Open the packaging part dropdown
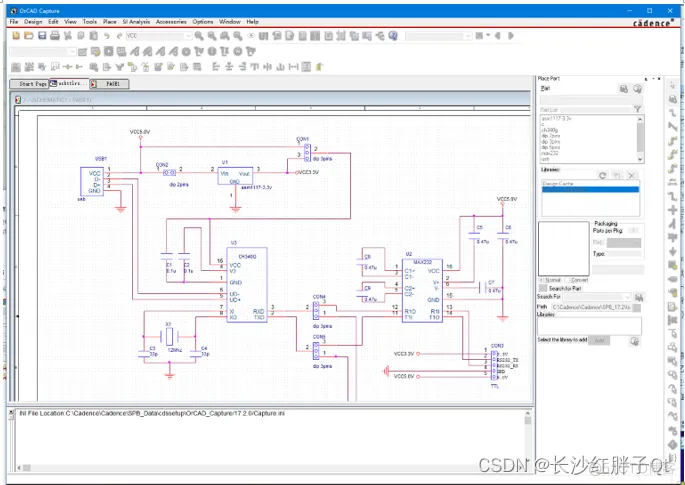Image resolution: width=685 pixels, height=485 pixels. click(623, 243)
